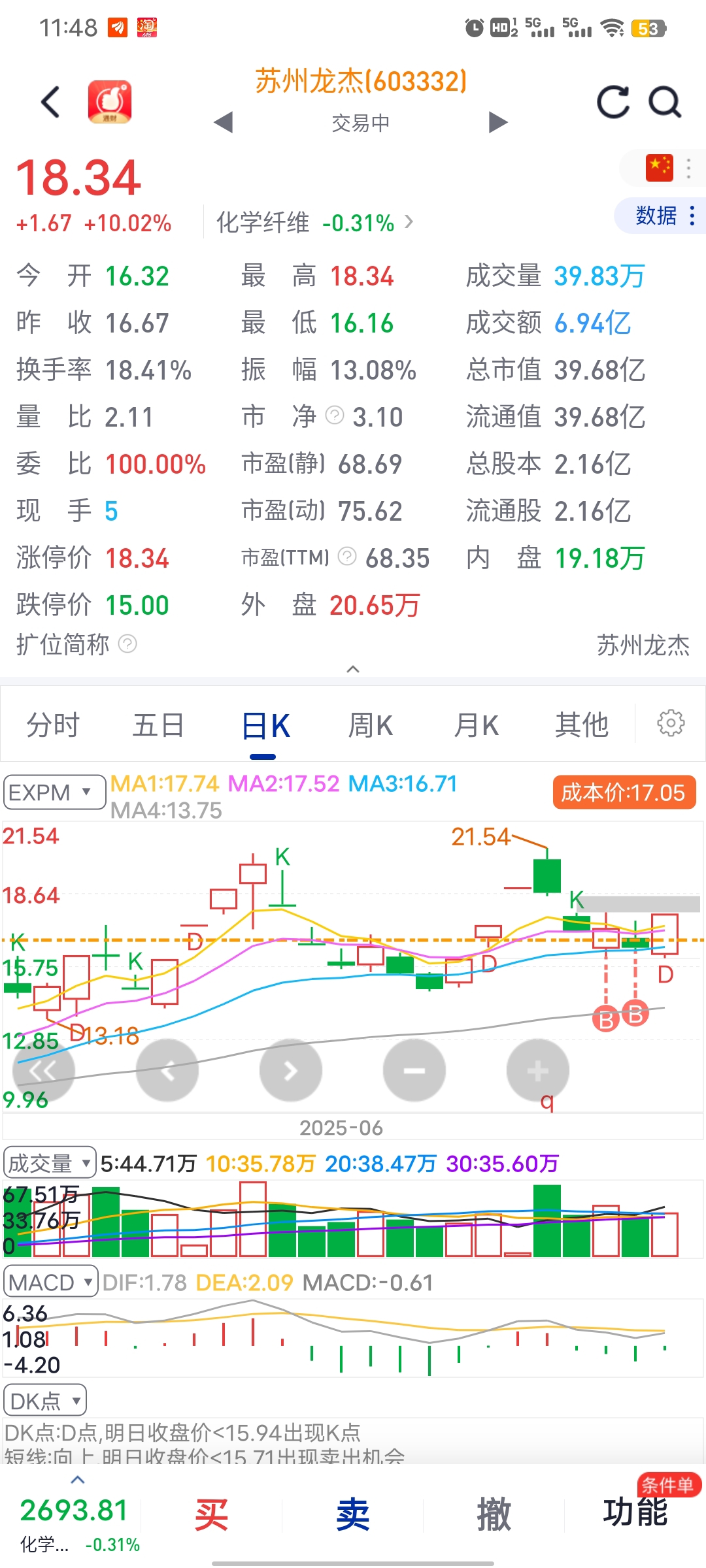Tap the stock title 苏州龙杰(603332)
The width and height of the screenshot is (706, 1568).
[361, 82]
